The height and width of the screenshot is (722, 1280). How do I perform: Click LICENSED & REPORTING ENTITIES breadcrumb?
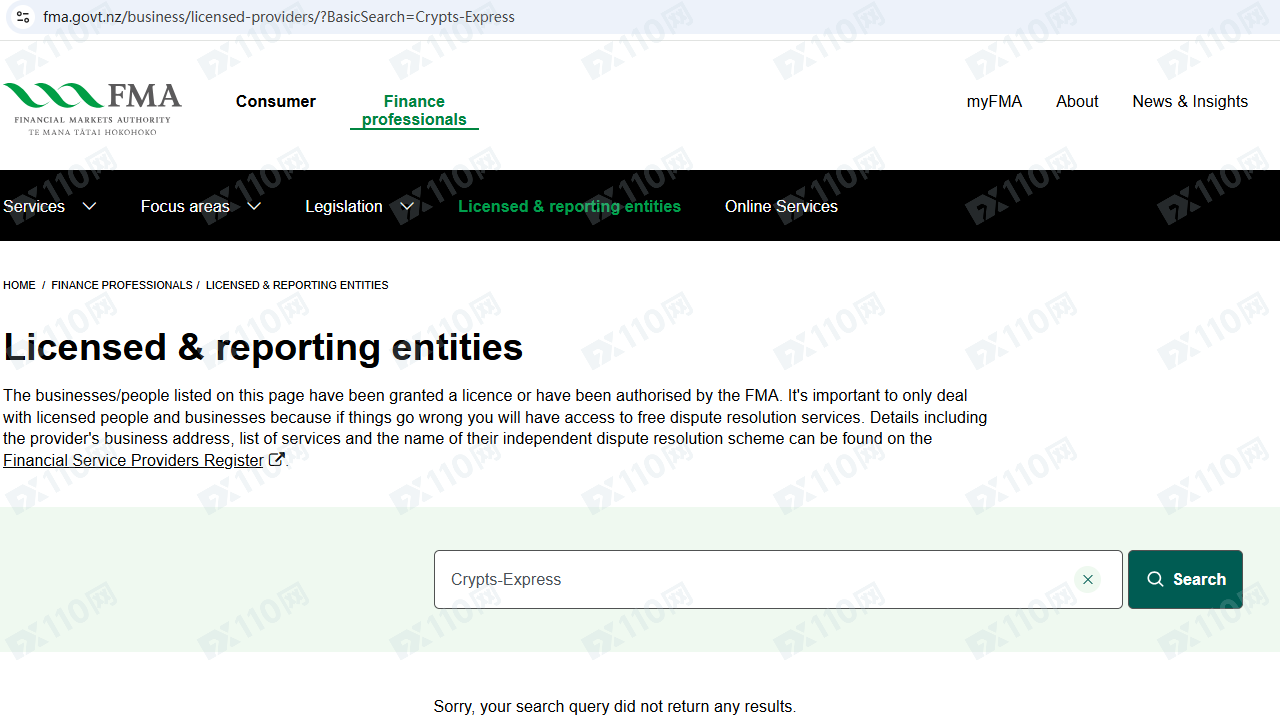pos(297,285)
